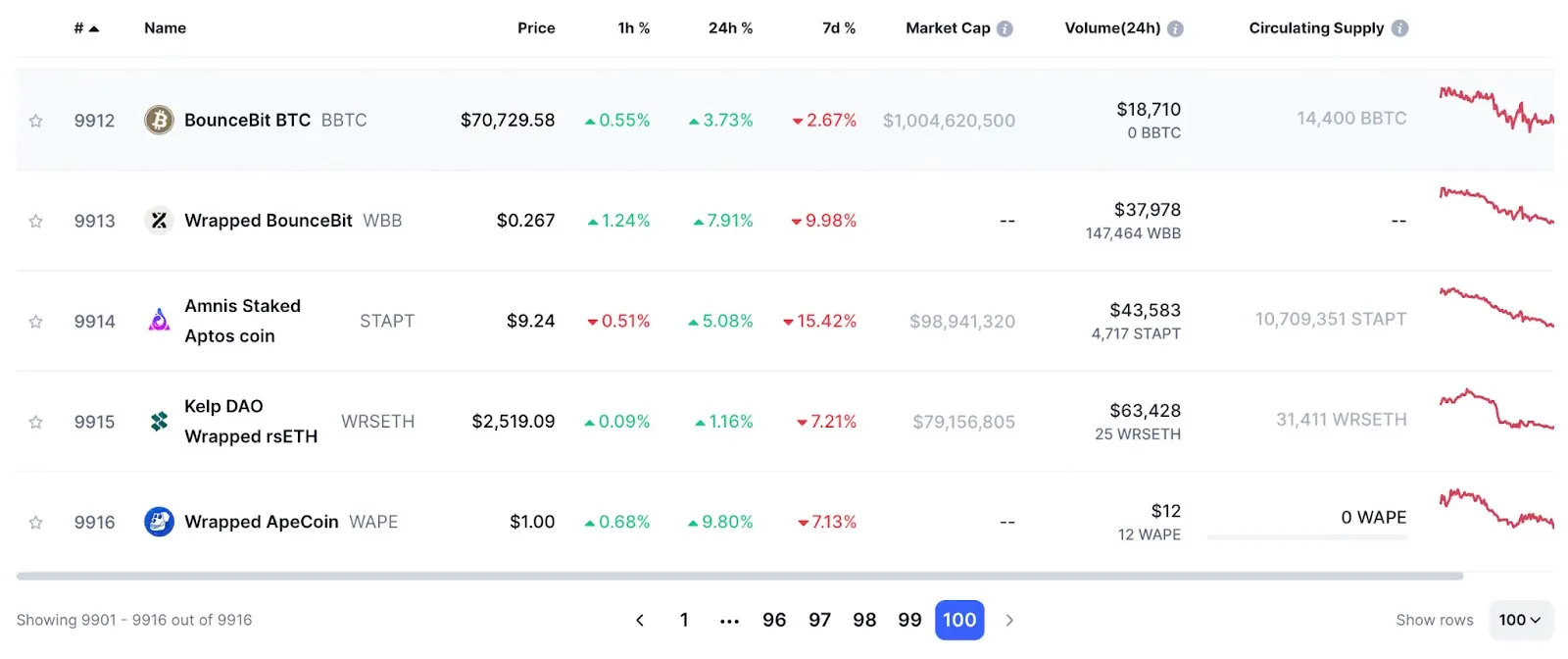Click the $0.267 price value
Image resolution: width=1568 pixels, height=659 pixels.
pos(526,221)
